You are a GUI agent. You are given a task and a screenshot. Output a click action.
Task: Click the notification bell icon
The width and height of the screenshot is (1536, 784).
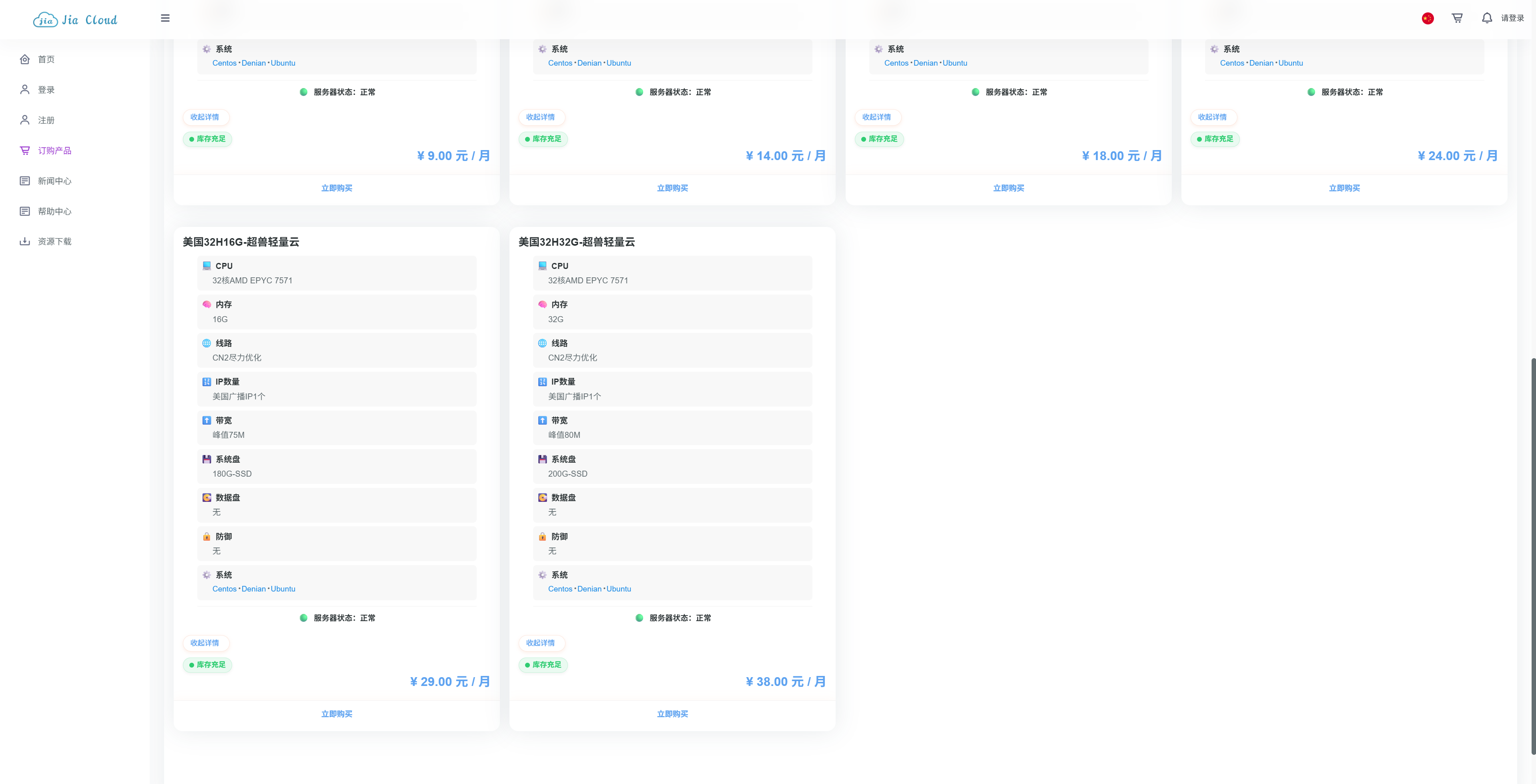(1486, 18)
